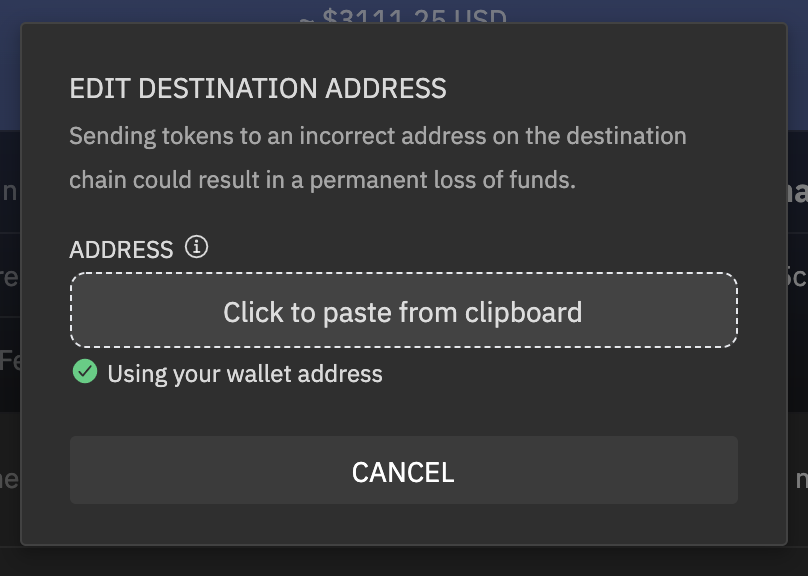
Task: Click the 'Click to paste from clipboard' text
Action: (x=402, y=312)
